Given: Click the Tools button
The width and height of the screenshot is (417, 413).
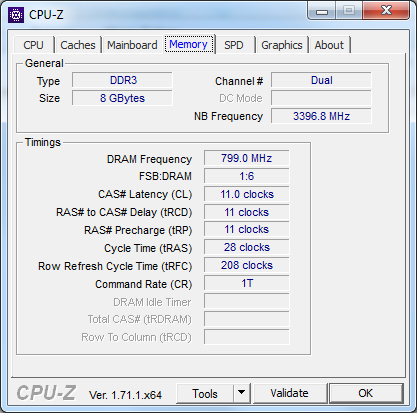Looking at the screenshot, I should pyautogui.click(x=205, y=394).
